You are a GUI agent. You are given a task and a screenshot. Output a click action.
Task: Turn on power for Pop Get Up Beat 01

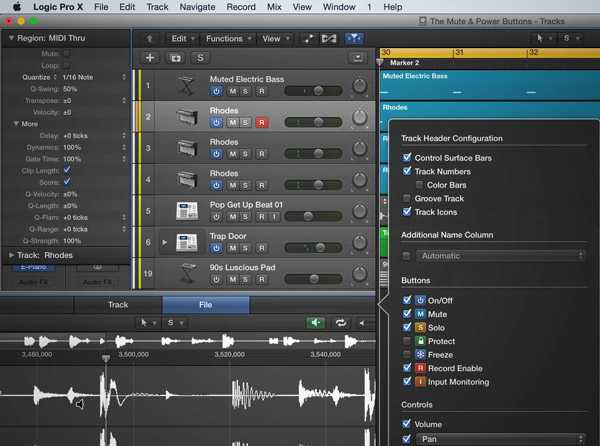pyautogui.click(x=216, y=217)
